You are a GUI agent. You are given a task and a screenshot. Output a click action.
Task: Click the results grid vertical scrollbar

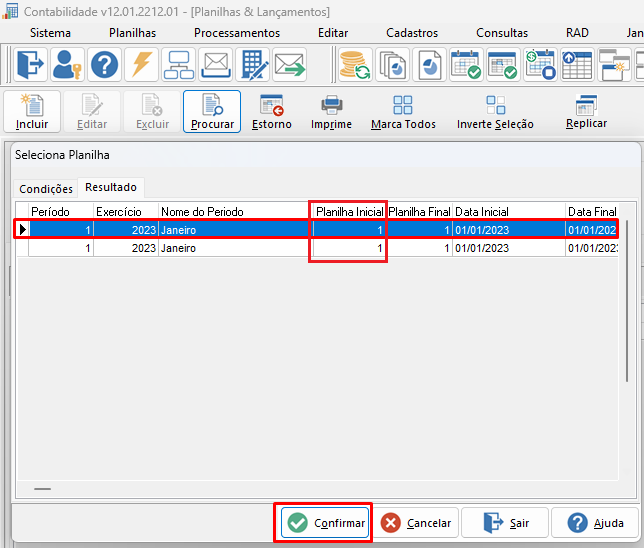tap(627, 301)
